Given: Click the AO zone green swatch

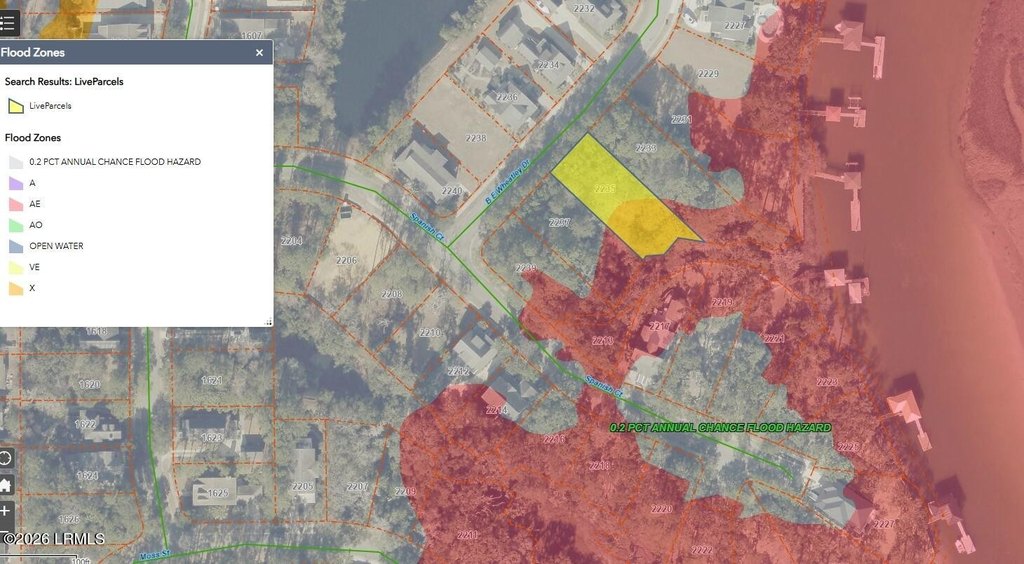Looking at the screenshot, I should pos(15,225).
